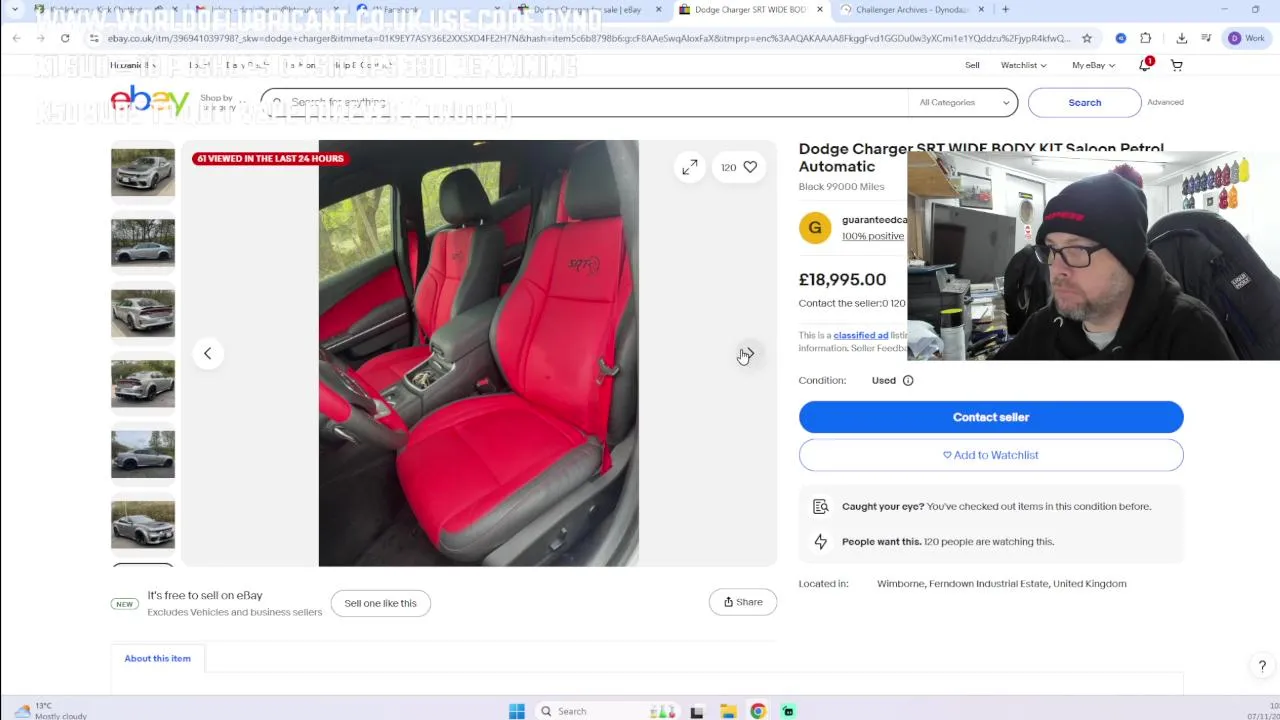Open help question mark icon
Image resolution: width=1280 pixels, height=720 pixels.
coord(1262,666)
